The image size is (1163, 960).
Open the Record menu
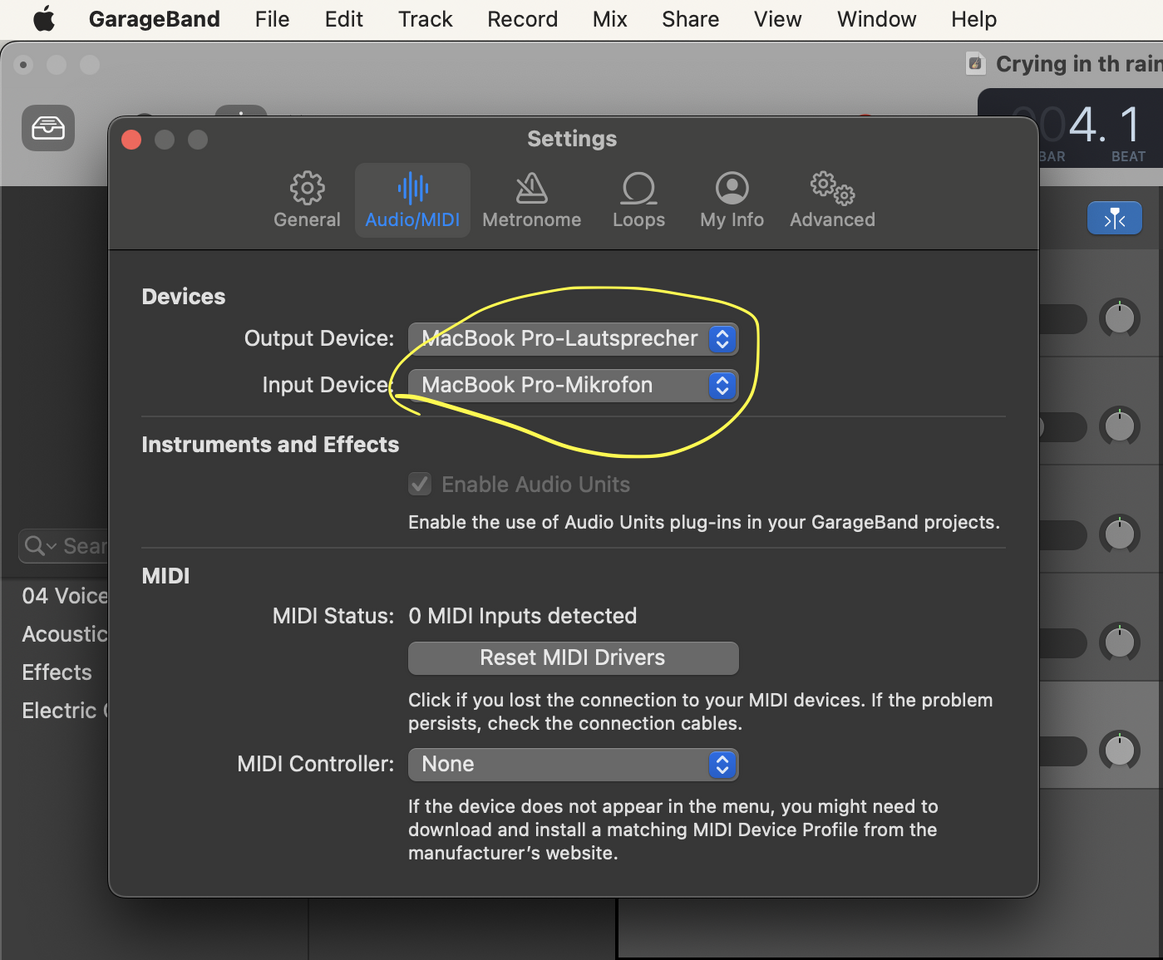[522, 19]
